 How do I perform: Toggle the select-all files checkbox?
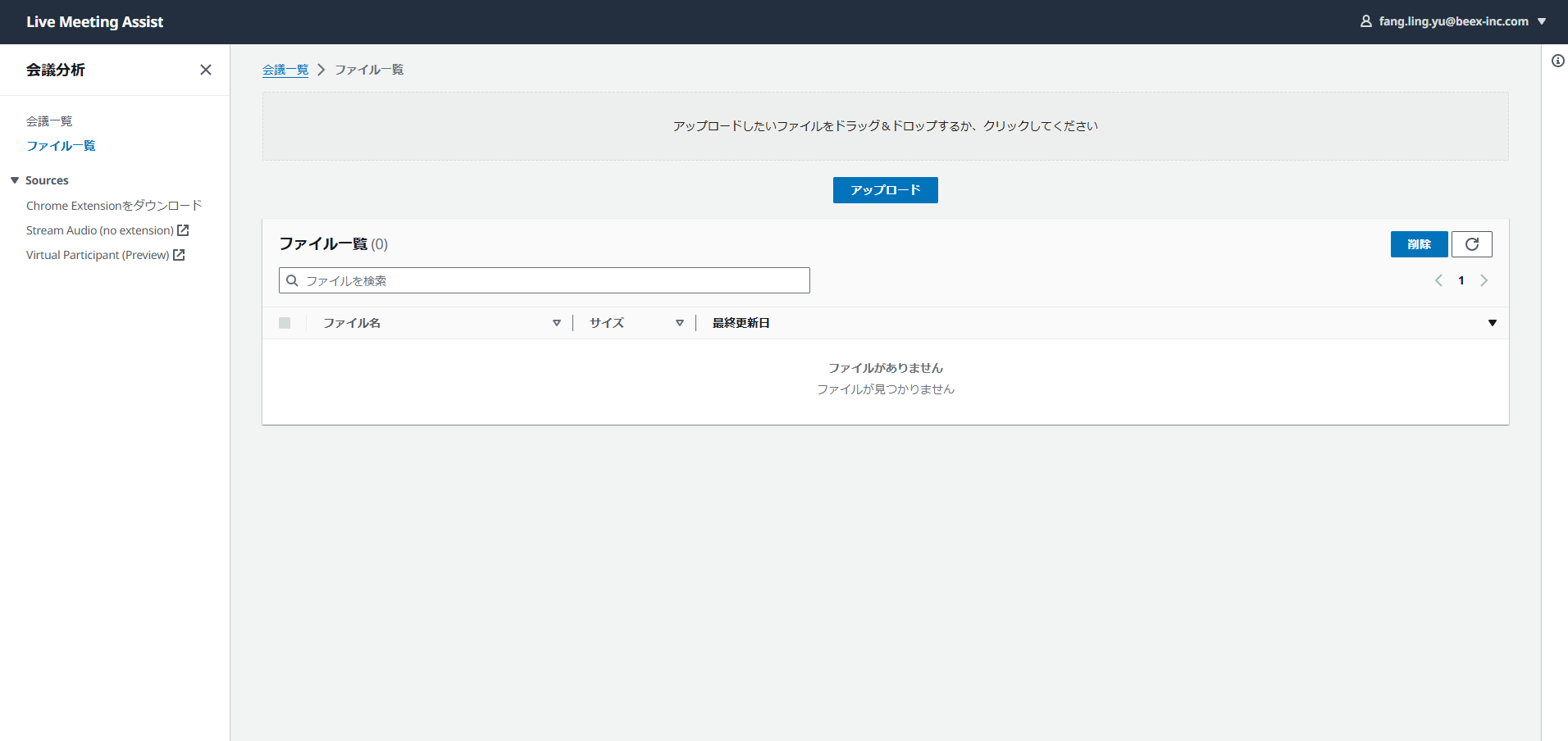pyautogui.click(x=285, y=323)
